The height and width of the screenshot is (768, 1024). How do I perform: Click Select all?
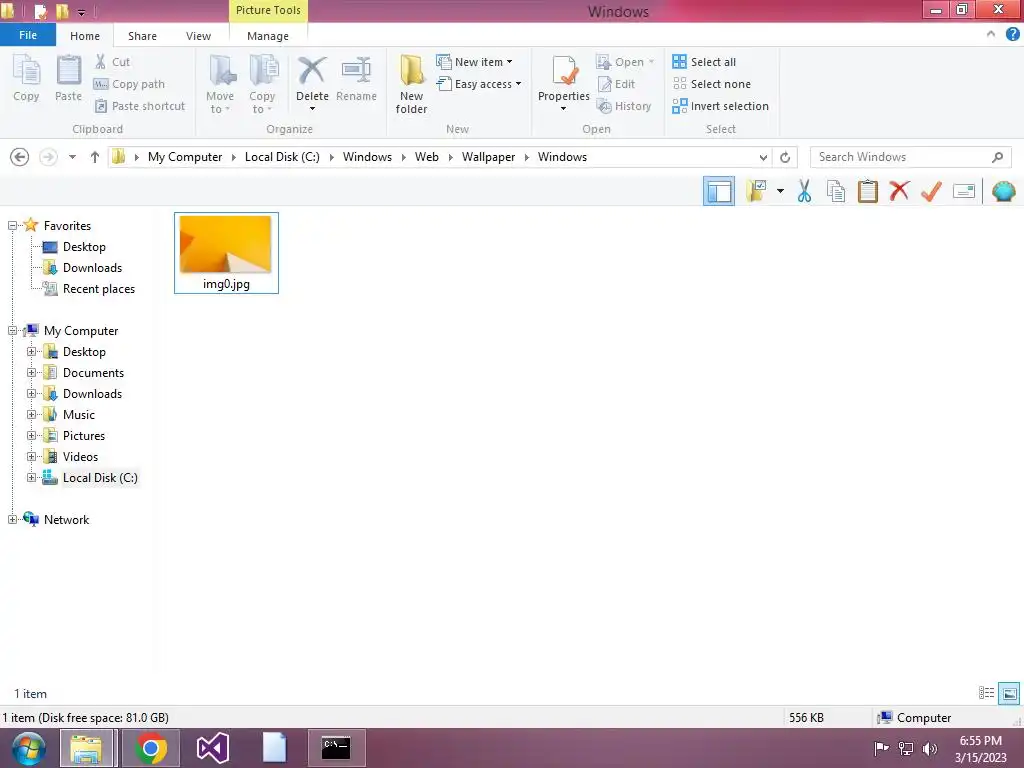(704, 61)
